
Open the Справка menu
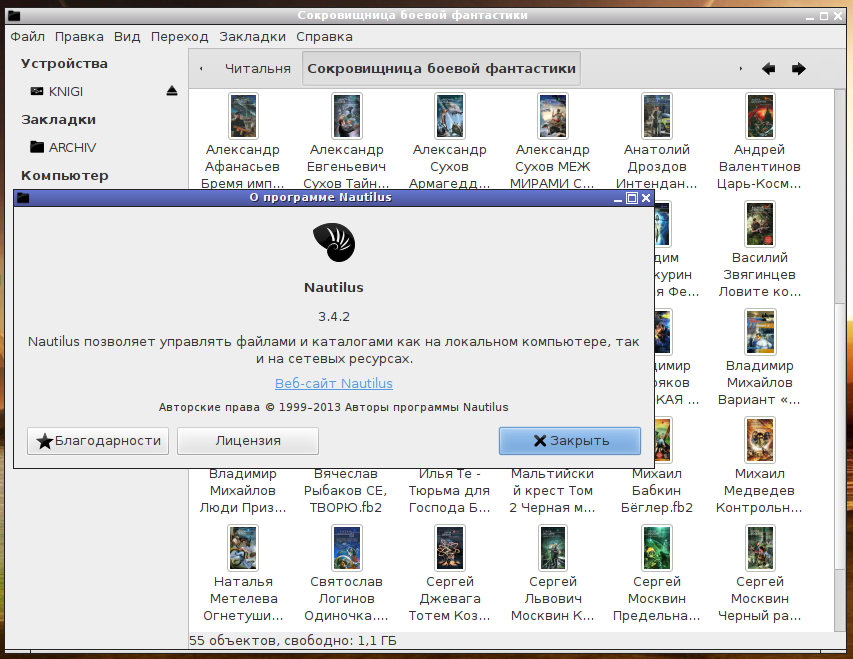pos(324,36)
